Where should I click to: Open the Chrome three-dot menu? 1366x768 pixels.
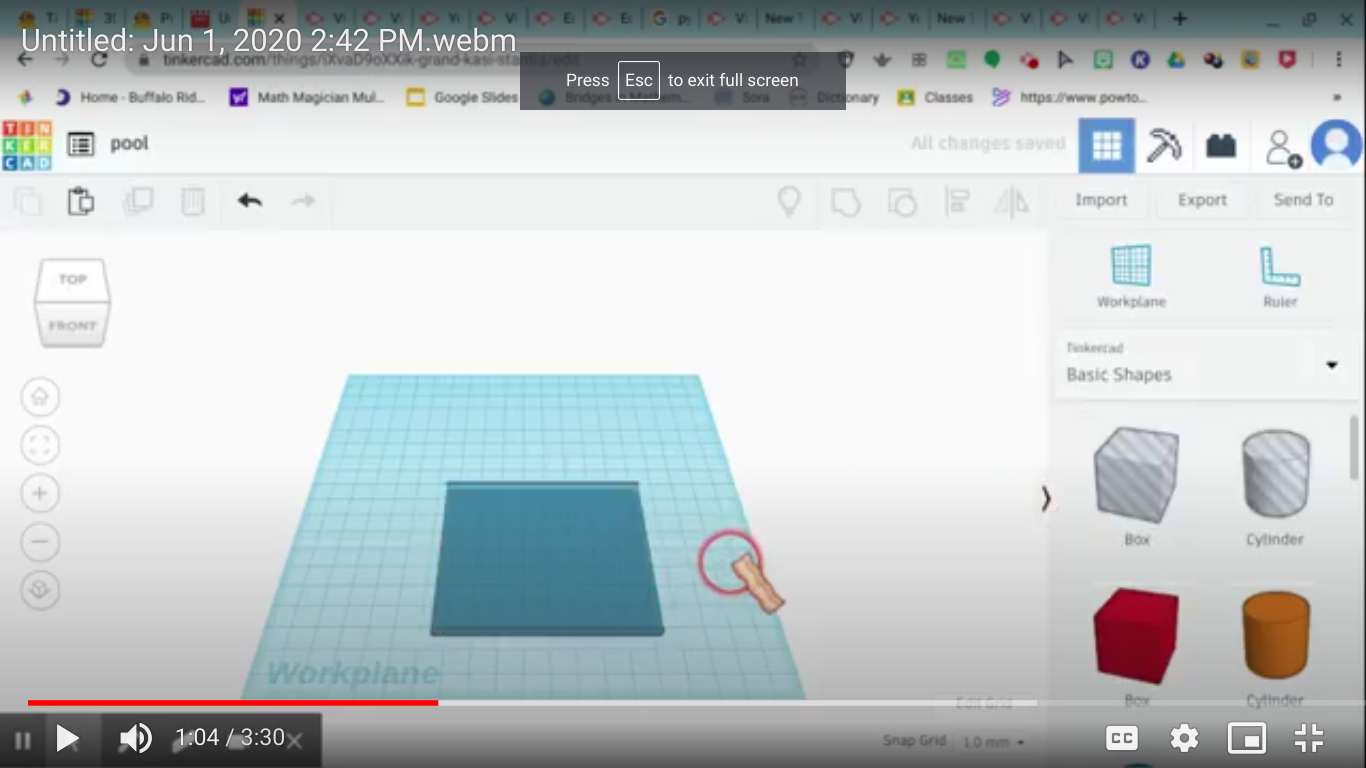click(x=1338, y=60)
